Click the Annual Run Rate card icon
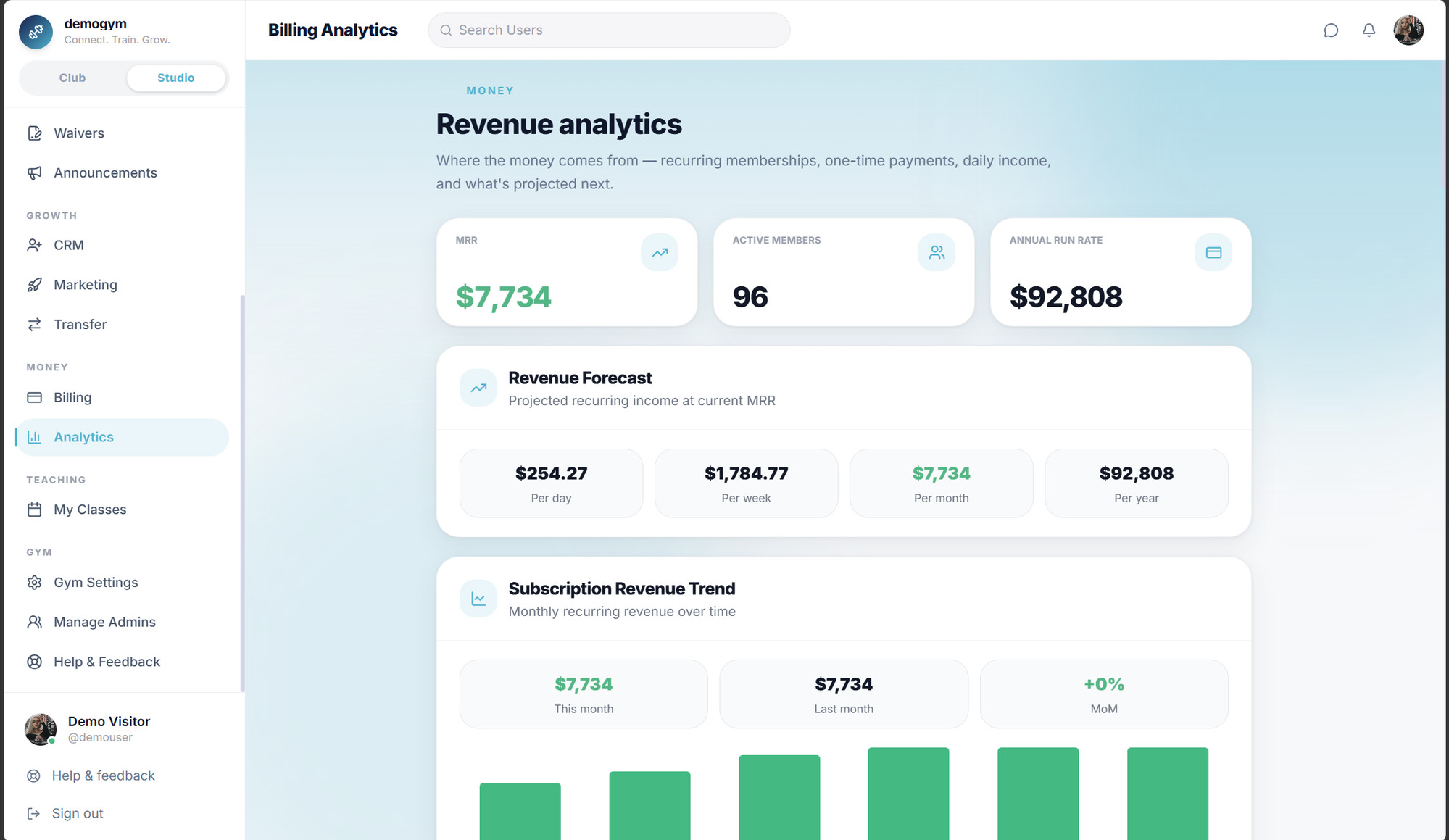Viewport: 1449px width, 840px height. (1213, 252)
